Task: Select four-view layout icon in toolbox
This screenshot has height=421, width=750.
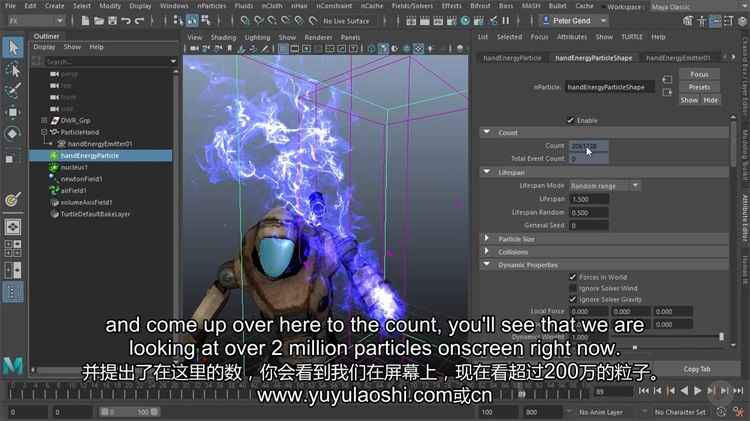Action: point(13,248)
